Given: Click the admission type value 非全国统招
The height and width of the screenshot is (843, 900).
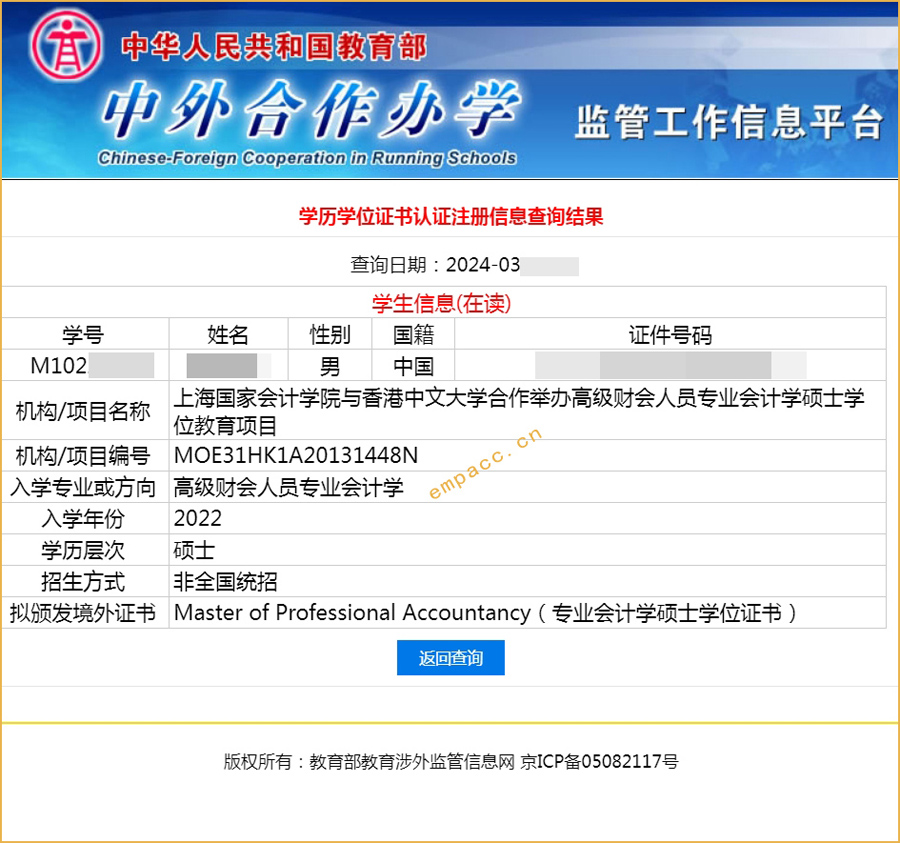Looking at the screenshot, I should coord(226,582).
